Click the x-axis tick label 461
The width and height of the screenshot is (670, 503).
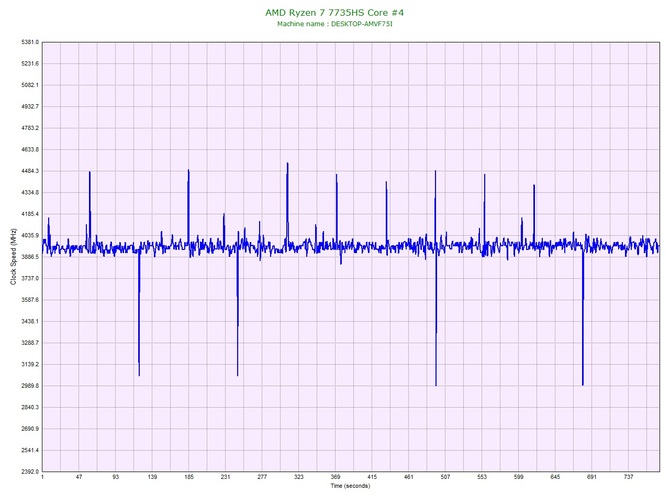408,477
